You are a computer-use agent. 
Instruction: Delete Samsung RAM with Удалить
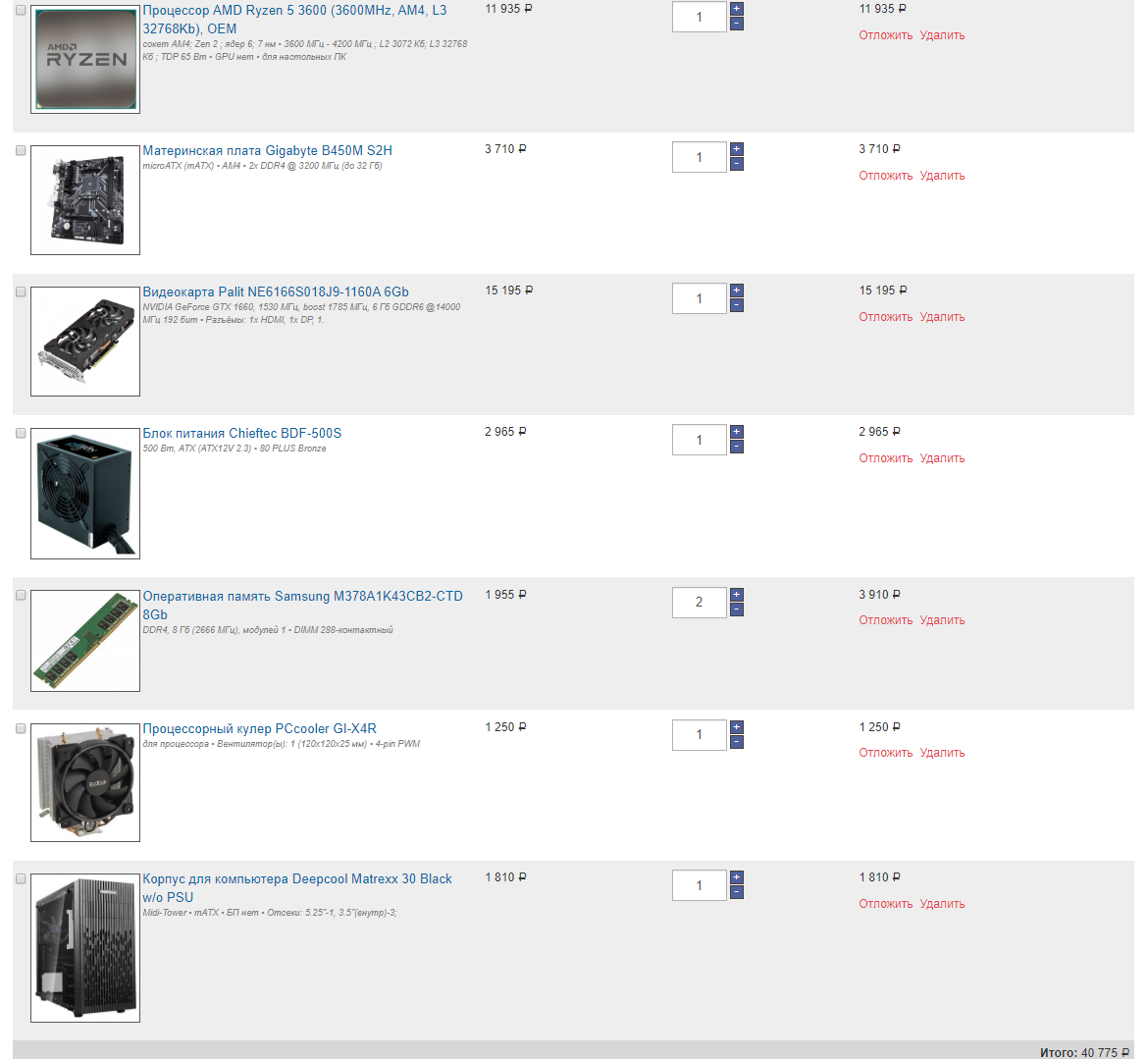[x=942, y=620]
